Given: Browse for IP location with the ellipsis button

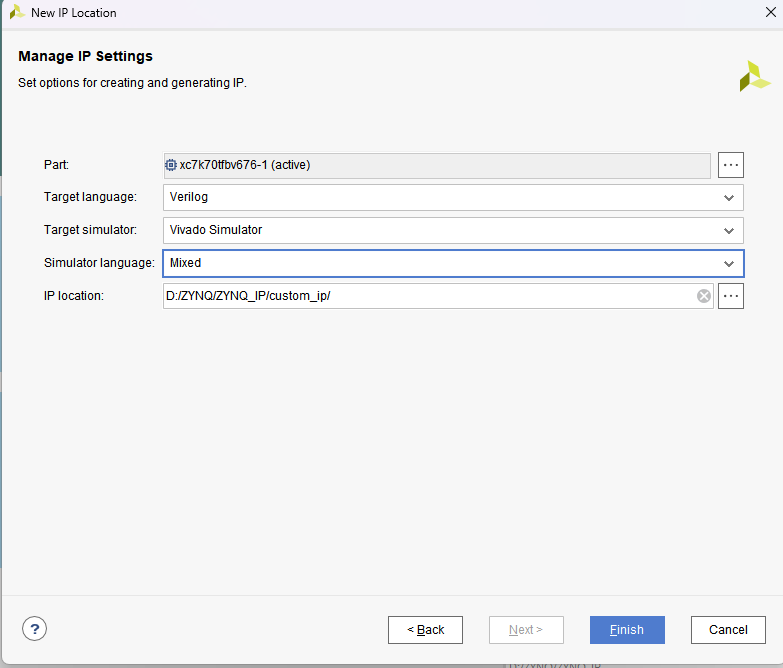Looking at the screenshot, I should (x=731, y=296).
